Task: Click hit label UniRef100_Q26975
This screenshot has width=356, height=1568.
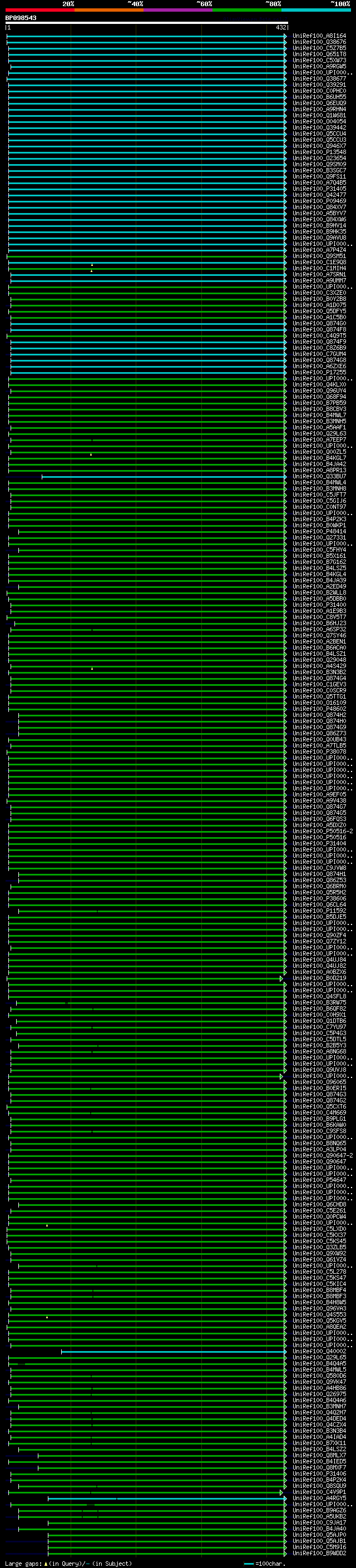Action: coord(319,1394)
